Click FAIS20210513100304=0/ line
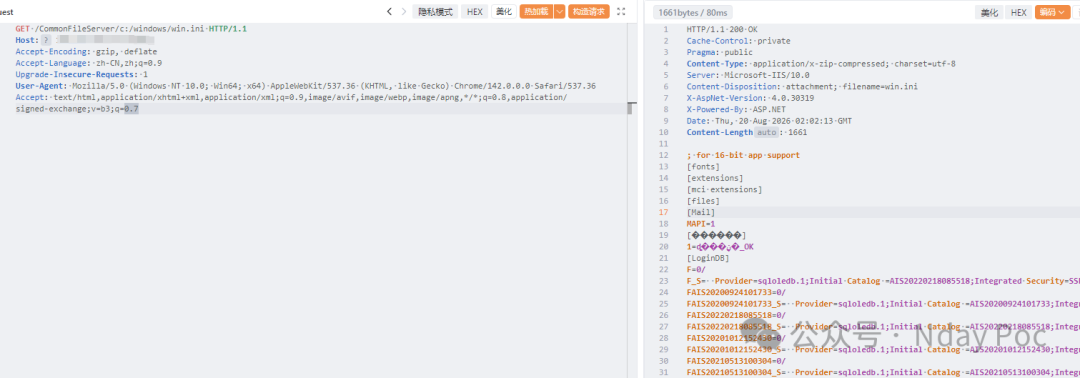Image resolution: width=1080 pixels, height=378 pixels. click(x=735, y=361)
